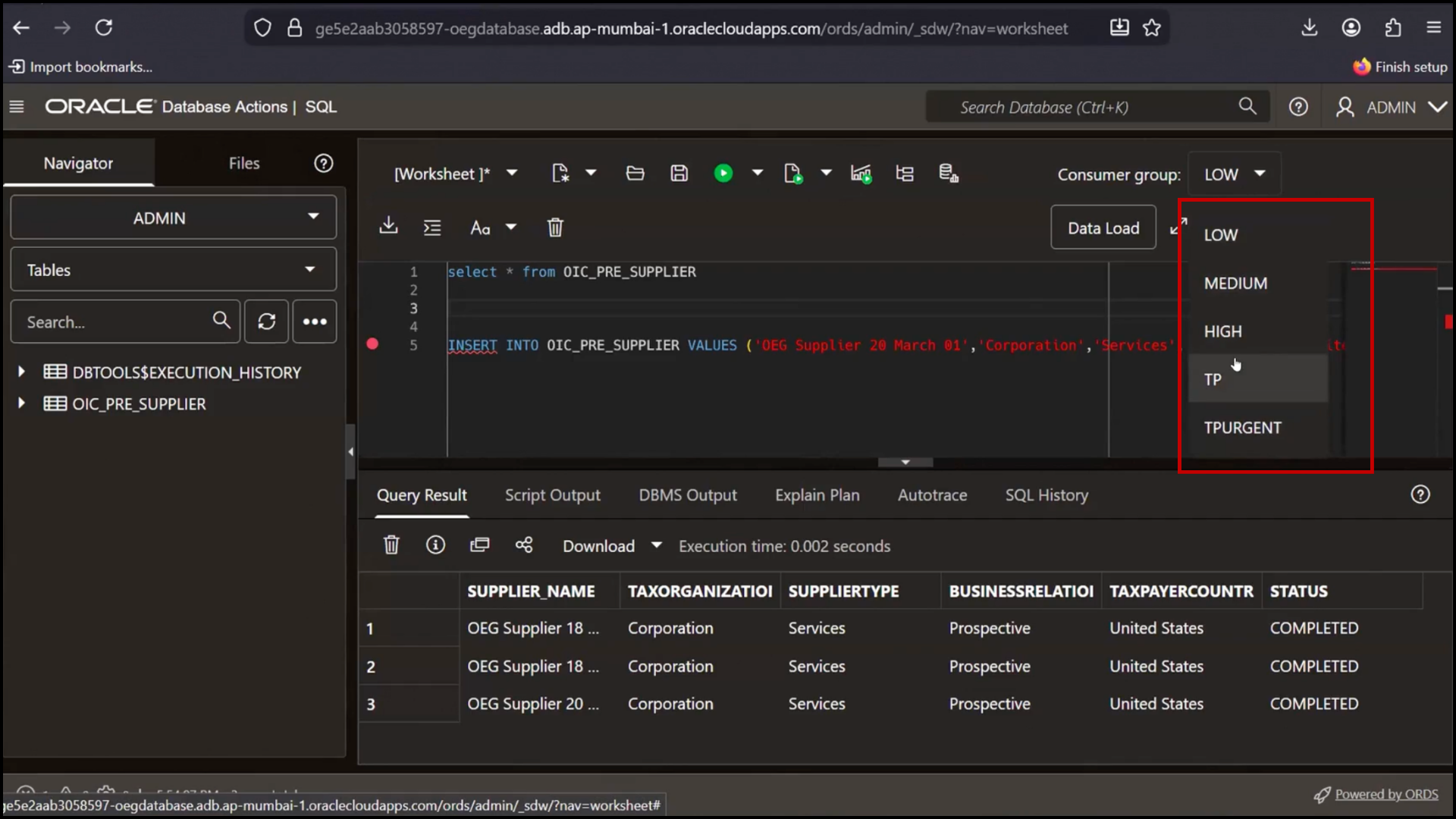Open the Run Script dropdown arrow
Screen dimensions: 1456x819
(x=827, y=174)
